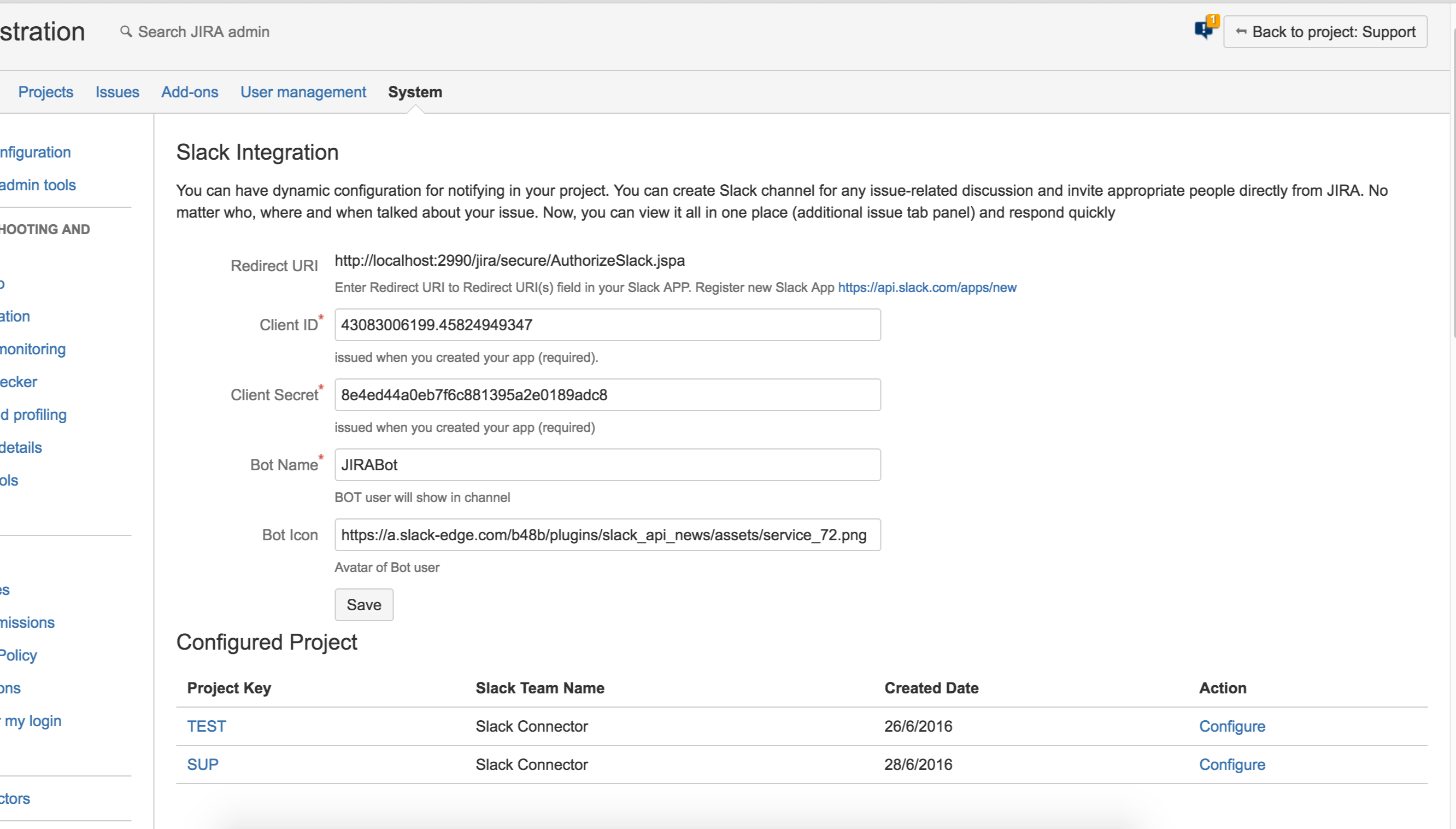Click Configure for the SUP project
The image size is (1456, 829).
pos(1232,764)
